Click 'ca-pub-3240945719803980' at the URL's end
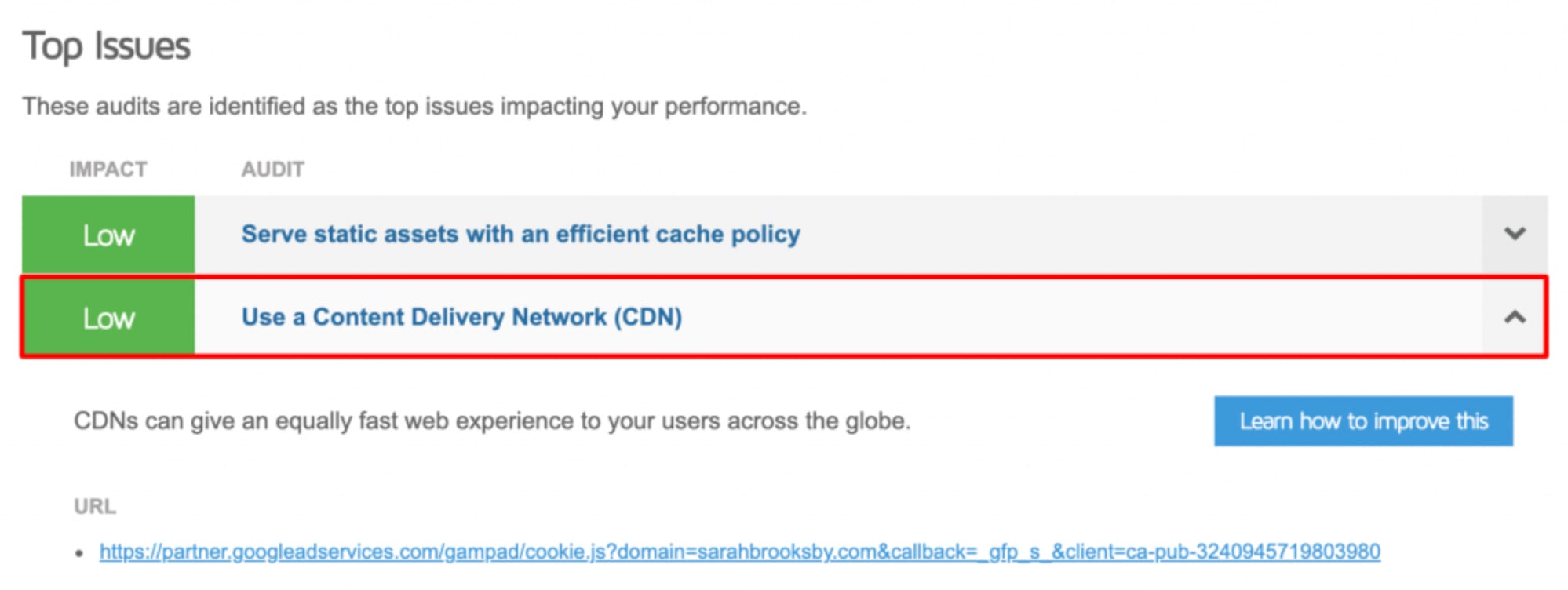The width and height of the screenshot is (1568, 590). (x=1253, y=552)
